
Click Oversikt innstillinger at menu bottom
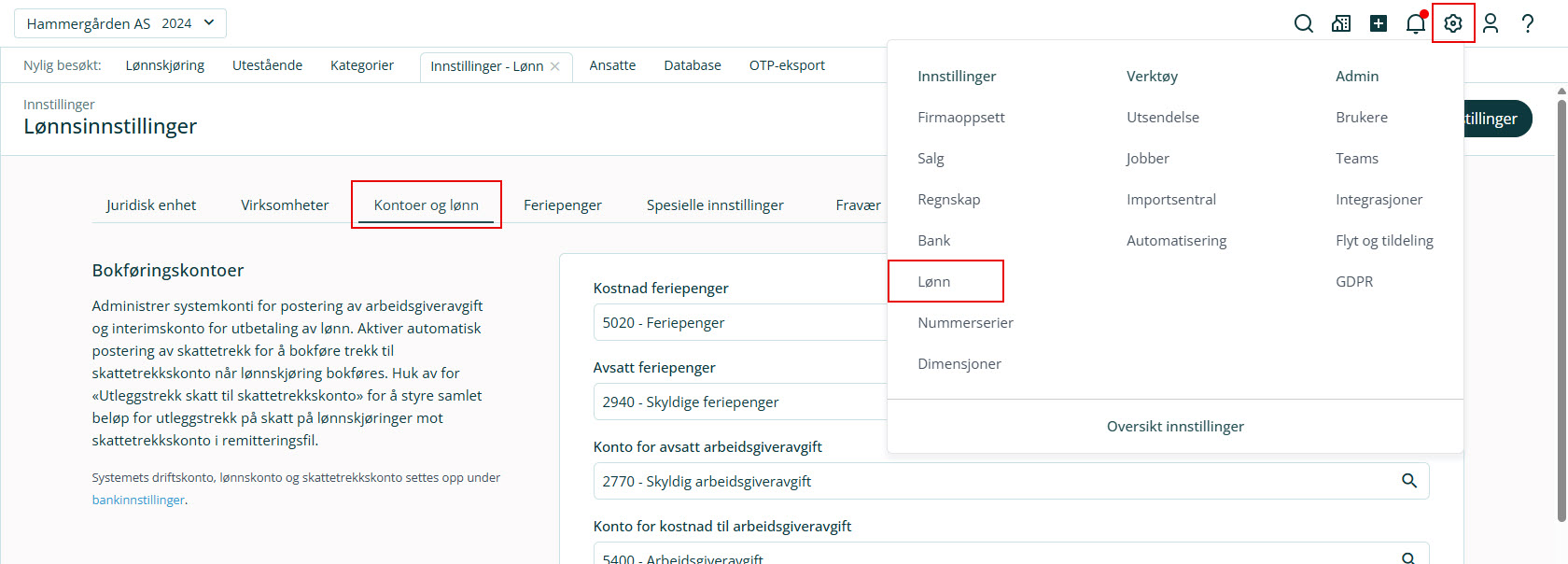[1175, 427]
